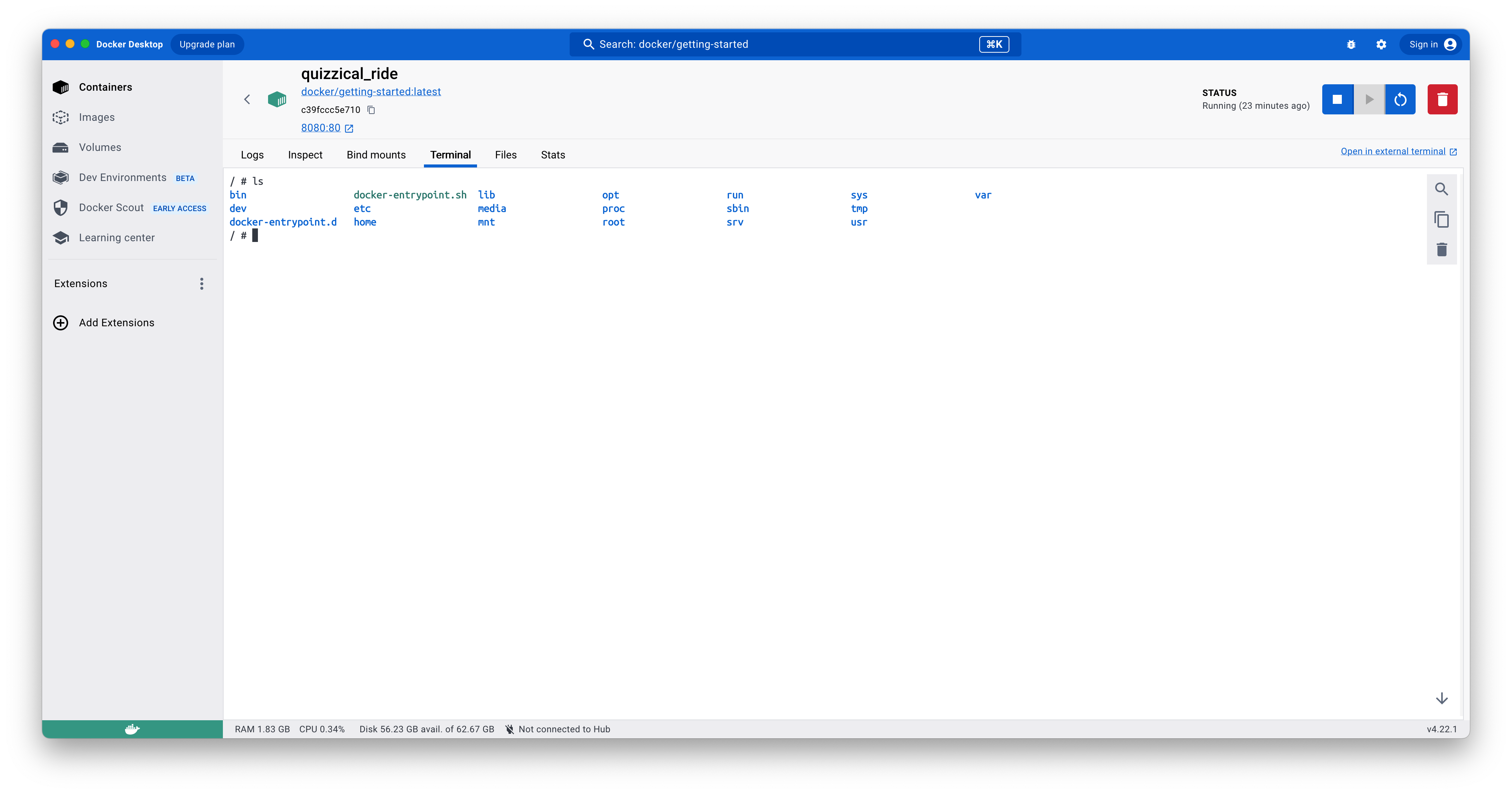Switch to the Stats tab

click(552, 155)
